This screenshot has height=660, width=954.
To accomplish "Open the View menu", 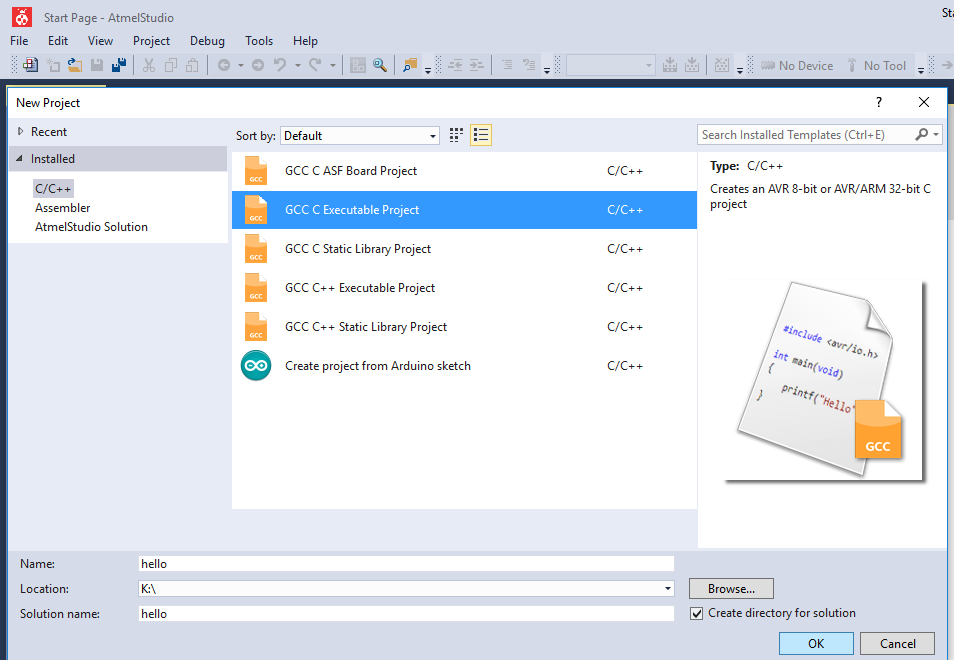I will point(100,41).
